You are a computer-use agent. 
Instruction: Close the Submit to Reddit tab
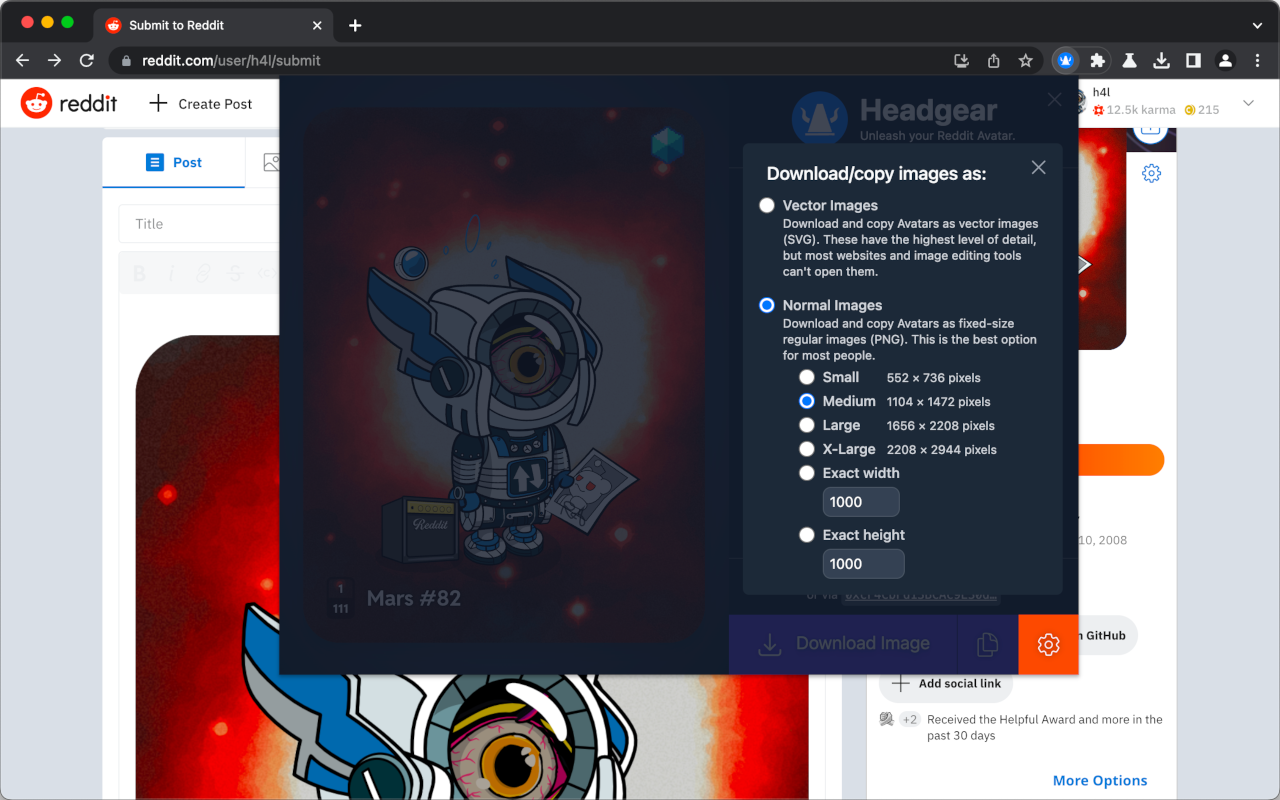point(317,25)
